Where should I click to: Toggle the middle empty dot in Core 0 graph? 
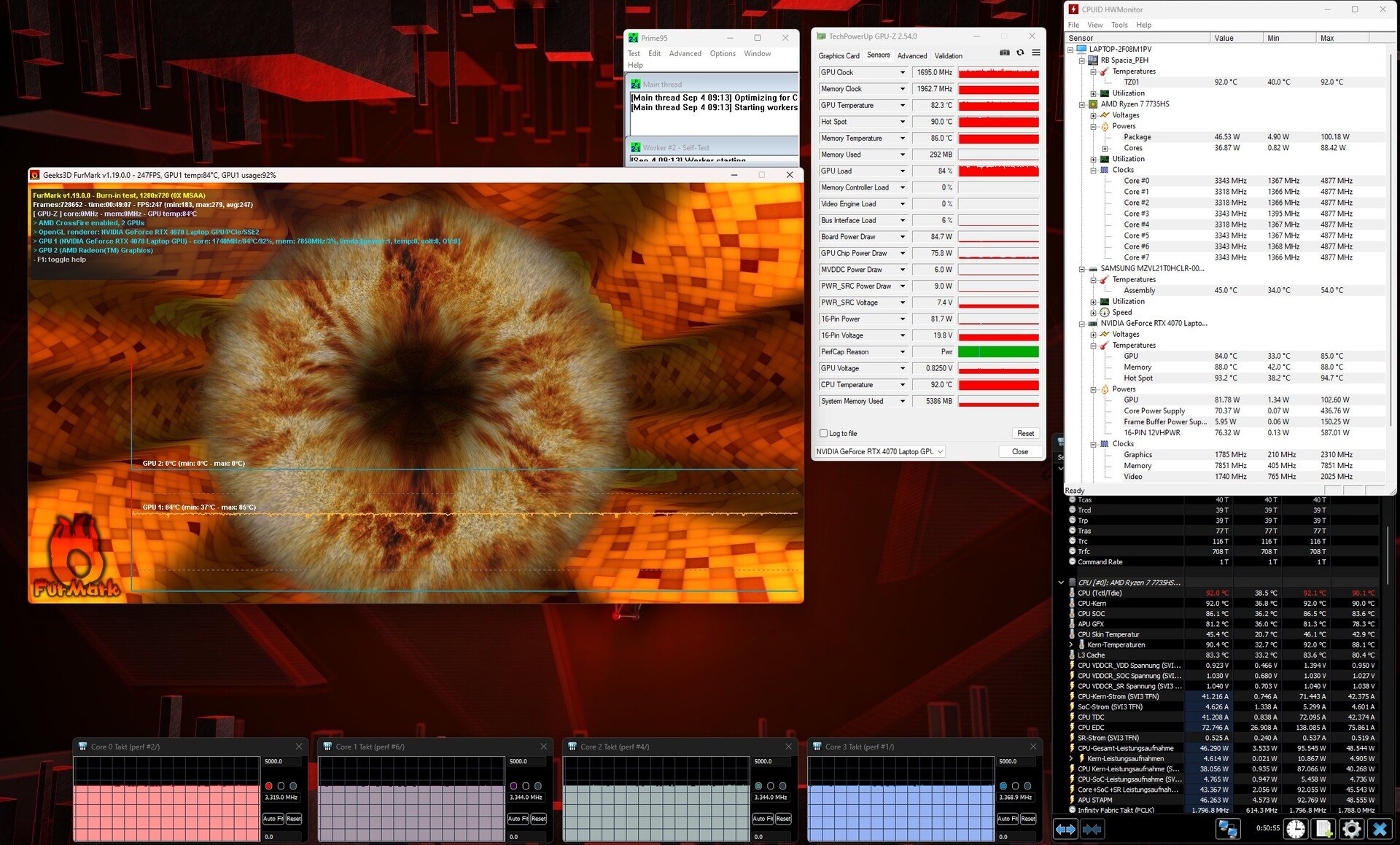[x=281, y=786]
